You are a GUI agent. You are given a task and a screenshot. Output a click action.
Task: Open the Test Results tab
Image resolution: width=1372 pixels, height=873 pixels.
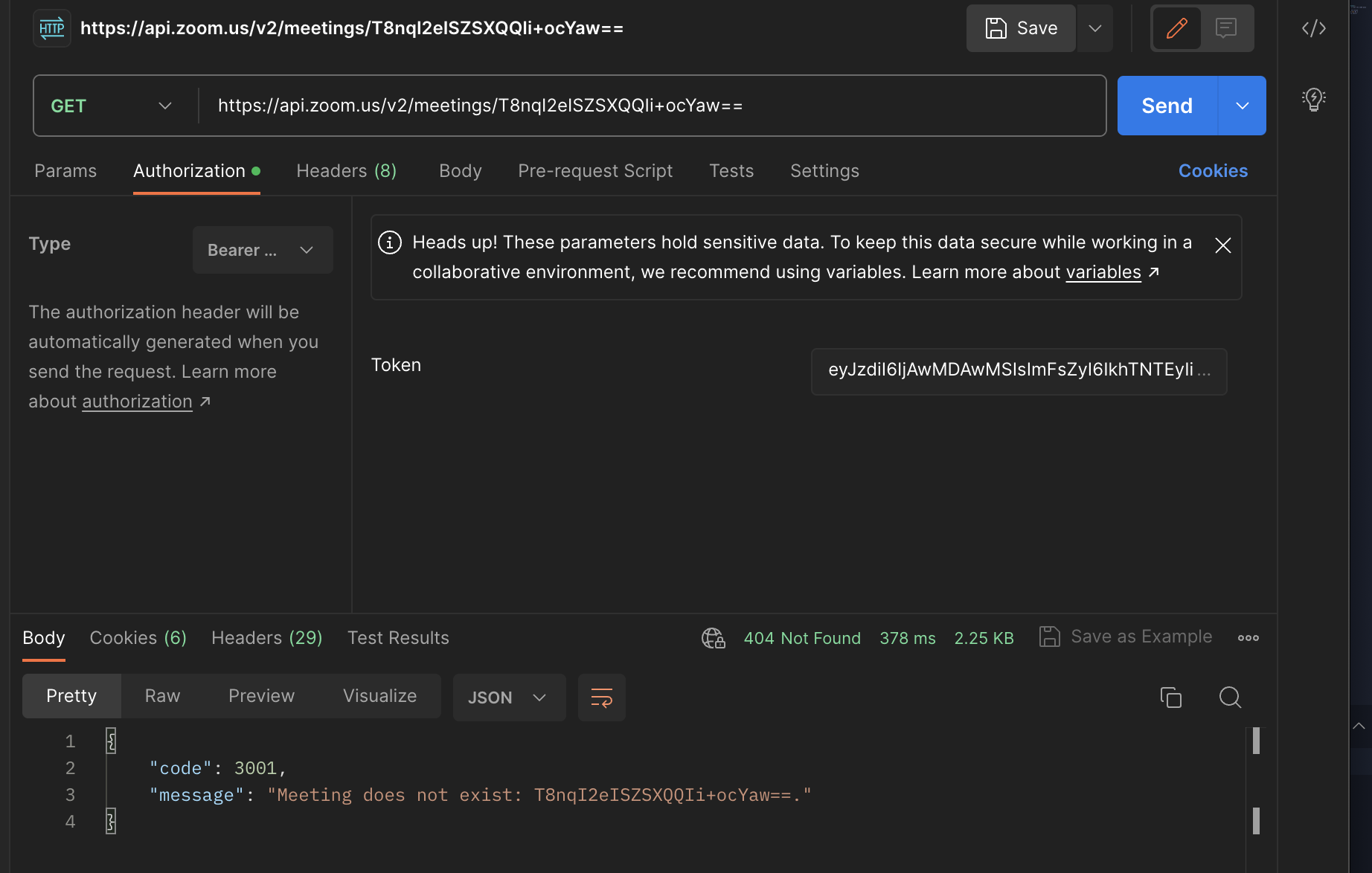[x=398, y=638]
